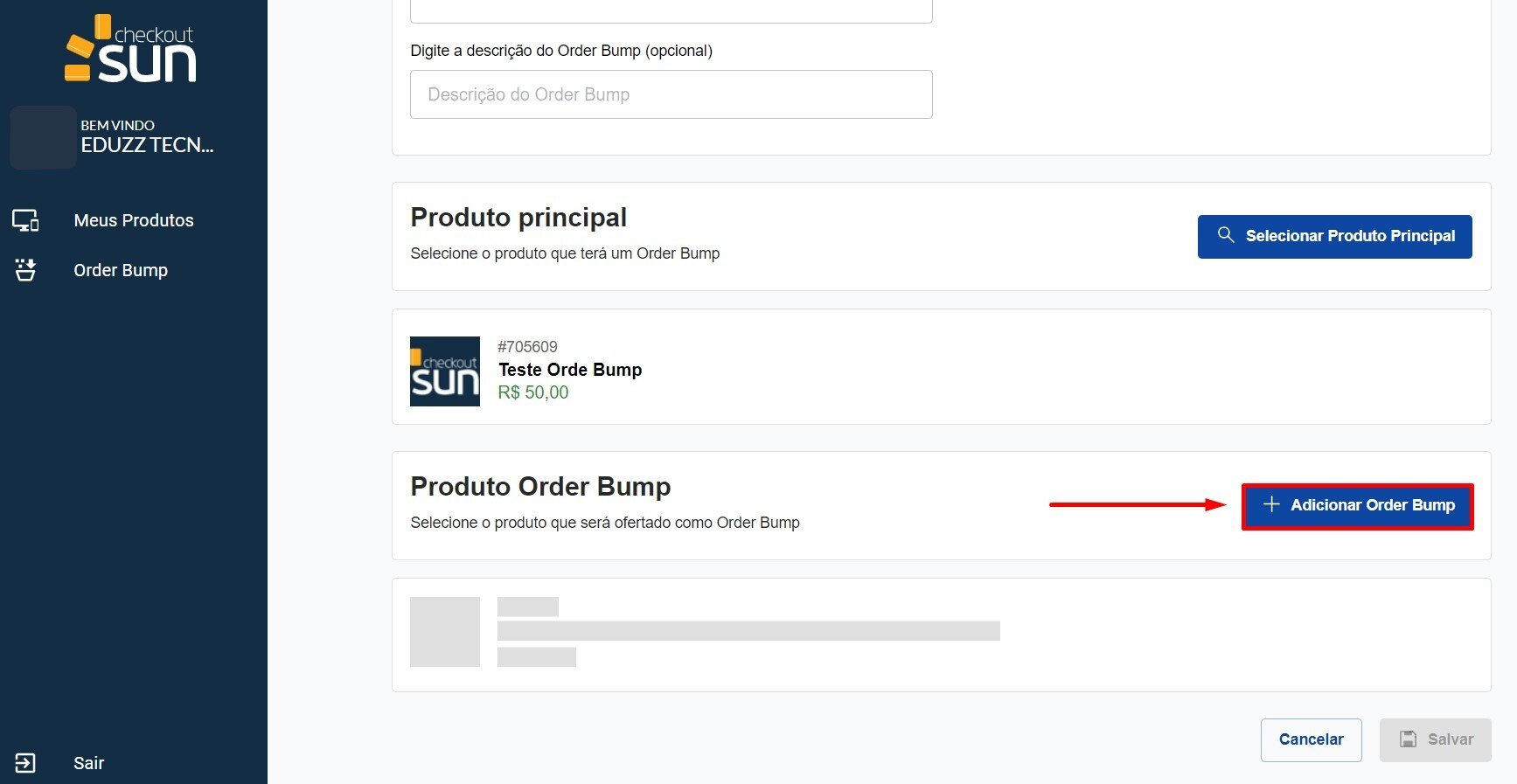
Task: Click the user avatar placeholder
Action: tap(43, 137)
